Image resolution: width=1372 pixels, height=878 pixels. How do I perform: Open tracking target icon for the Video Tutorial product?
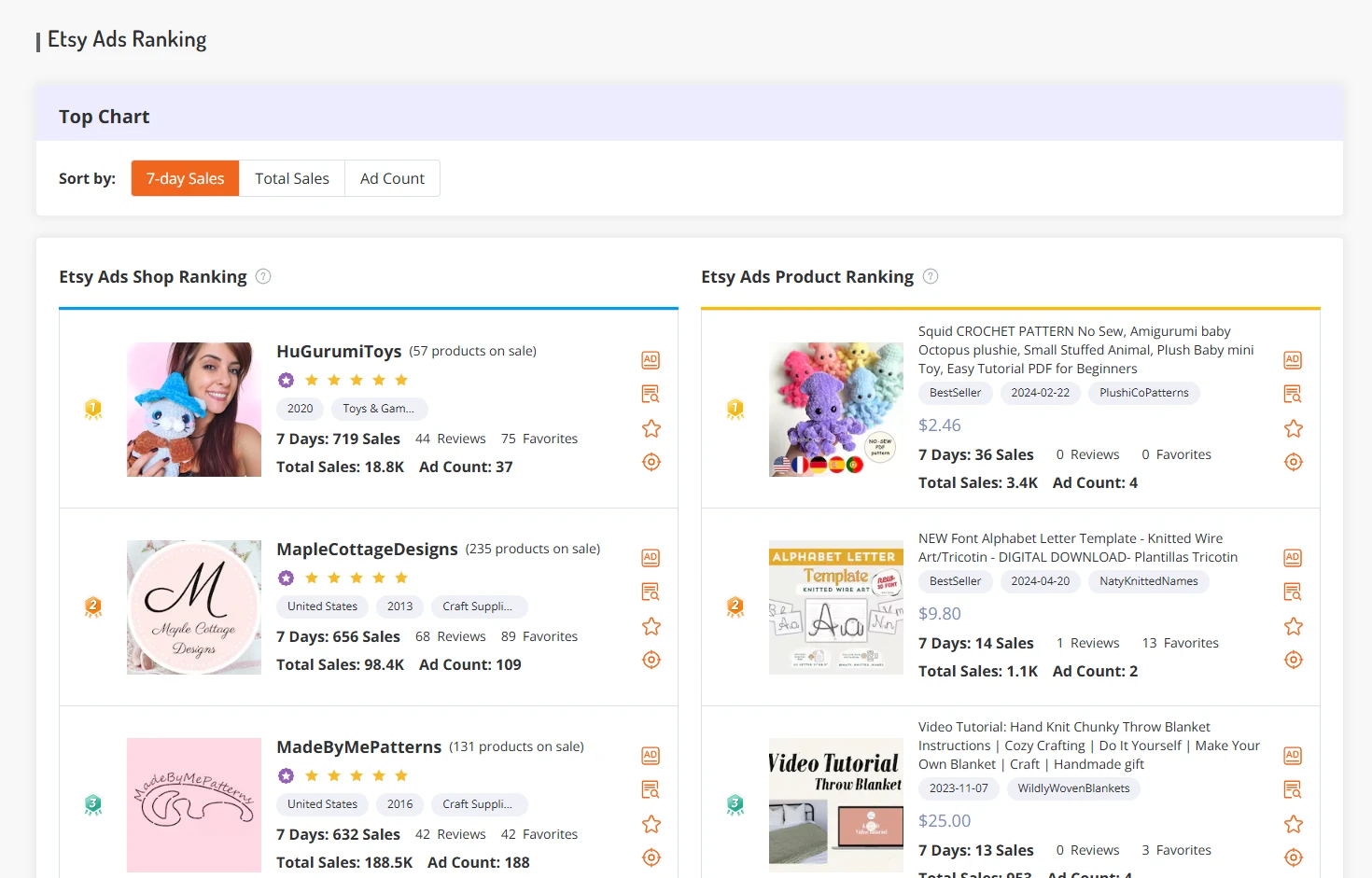1293,857
